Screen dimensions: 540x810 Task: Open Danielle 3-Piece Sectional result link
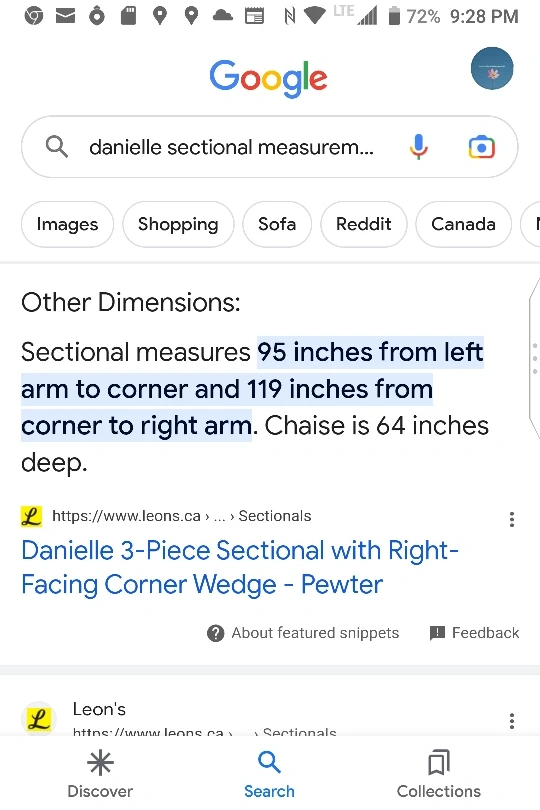tap(240, 567)
